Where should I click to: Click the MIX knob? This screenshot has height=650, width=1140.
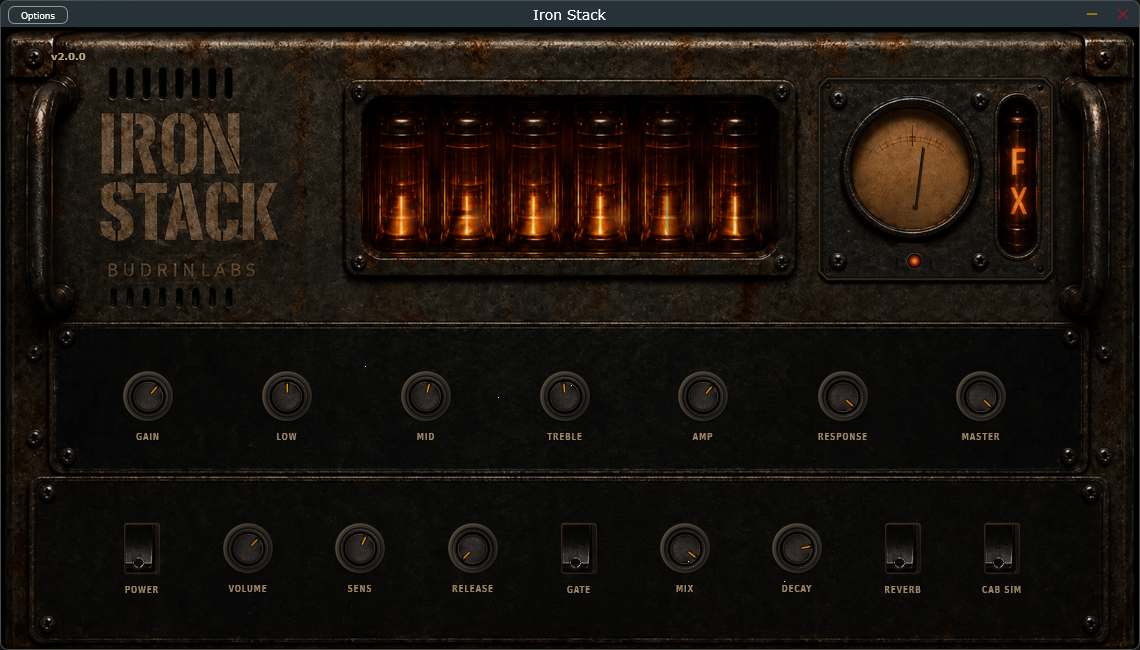coord(684,548)
